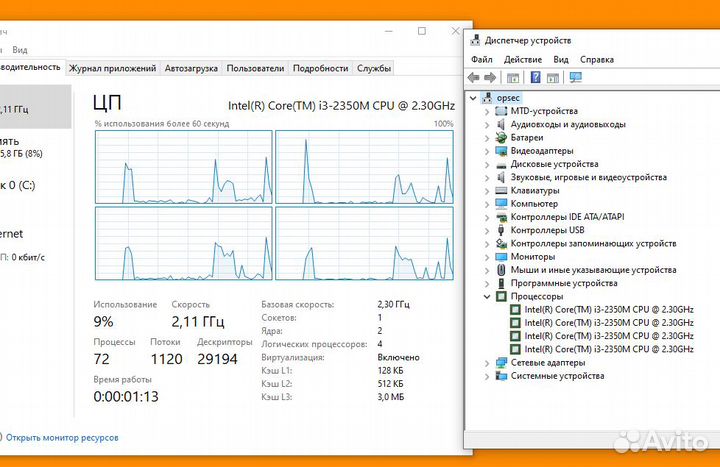The image size is (720, 467).
Task: Click the Back arrow in Device Manager toolbar
Action: (x=473, y=78)
